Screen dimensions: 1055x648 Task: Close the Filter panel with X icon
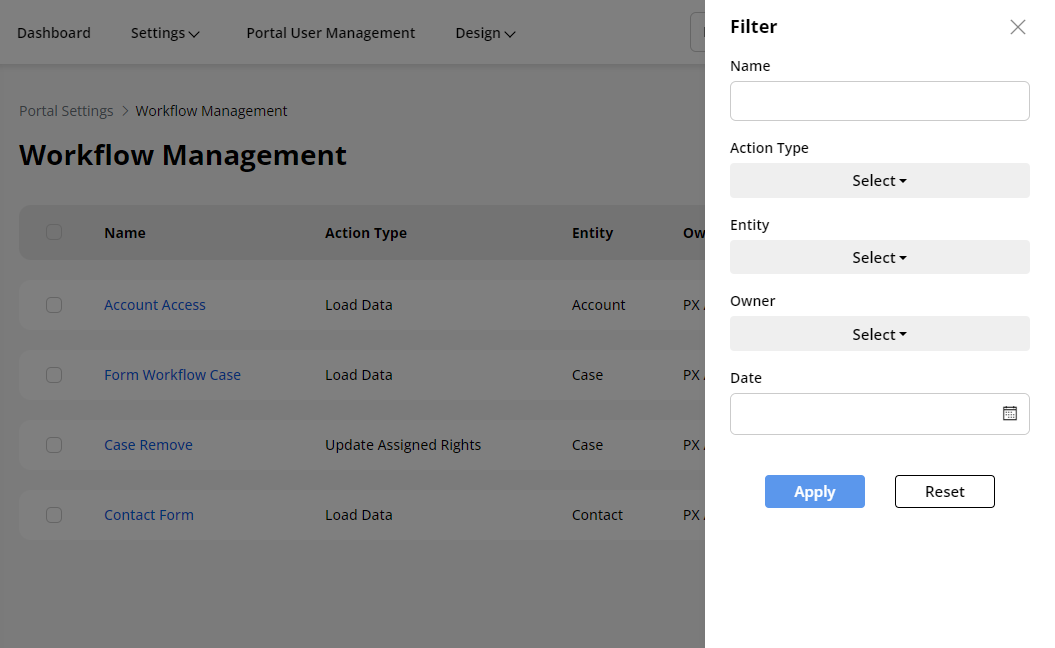[1017, 27]
